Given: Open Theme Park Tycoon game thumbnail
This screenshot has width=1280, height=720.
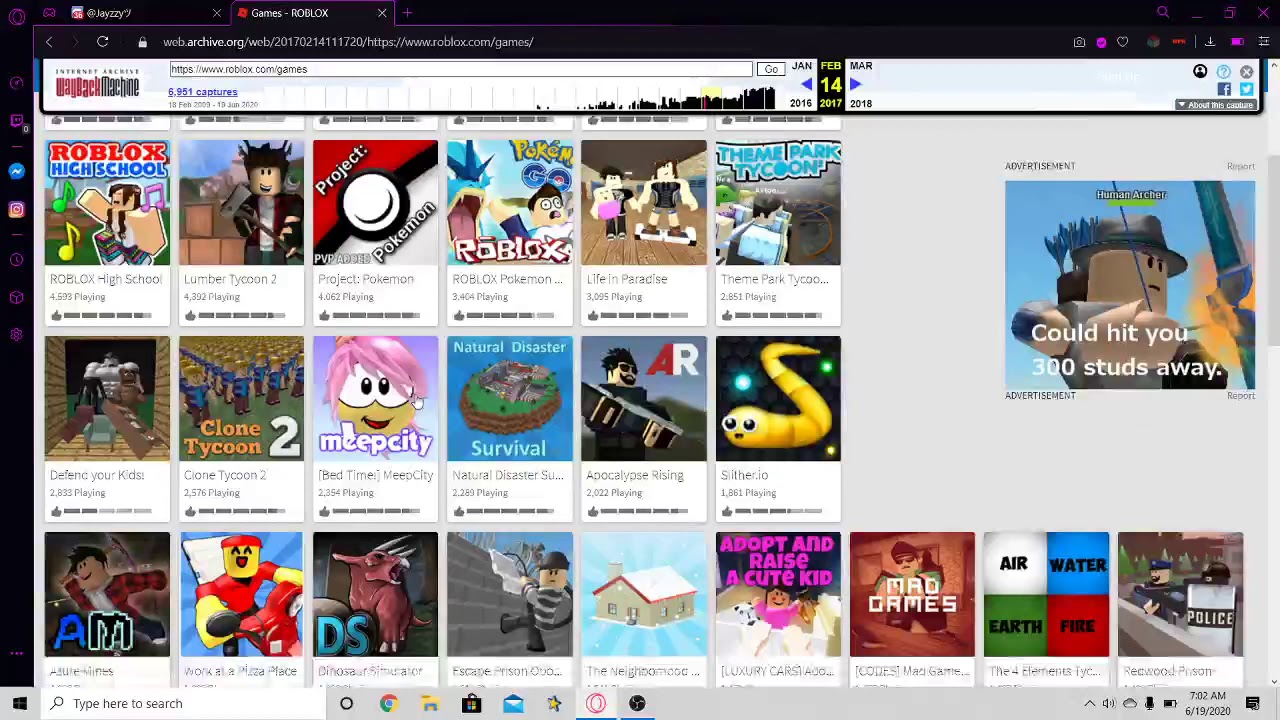Looking at the screenshot, I should 778,202.
